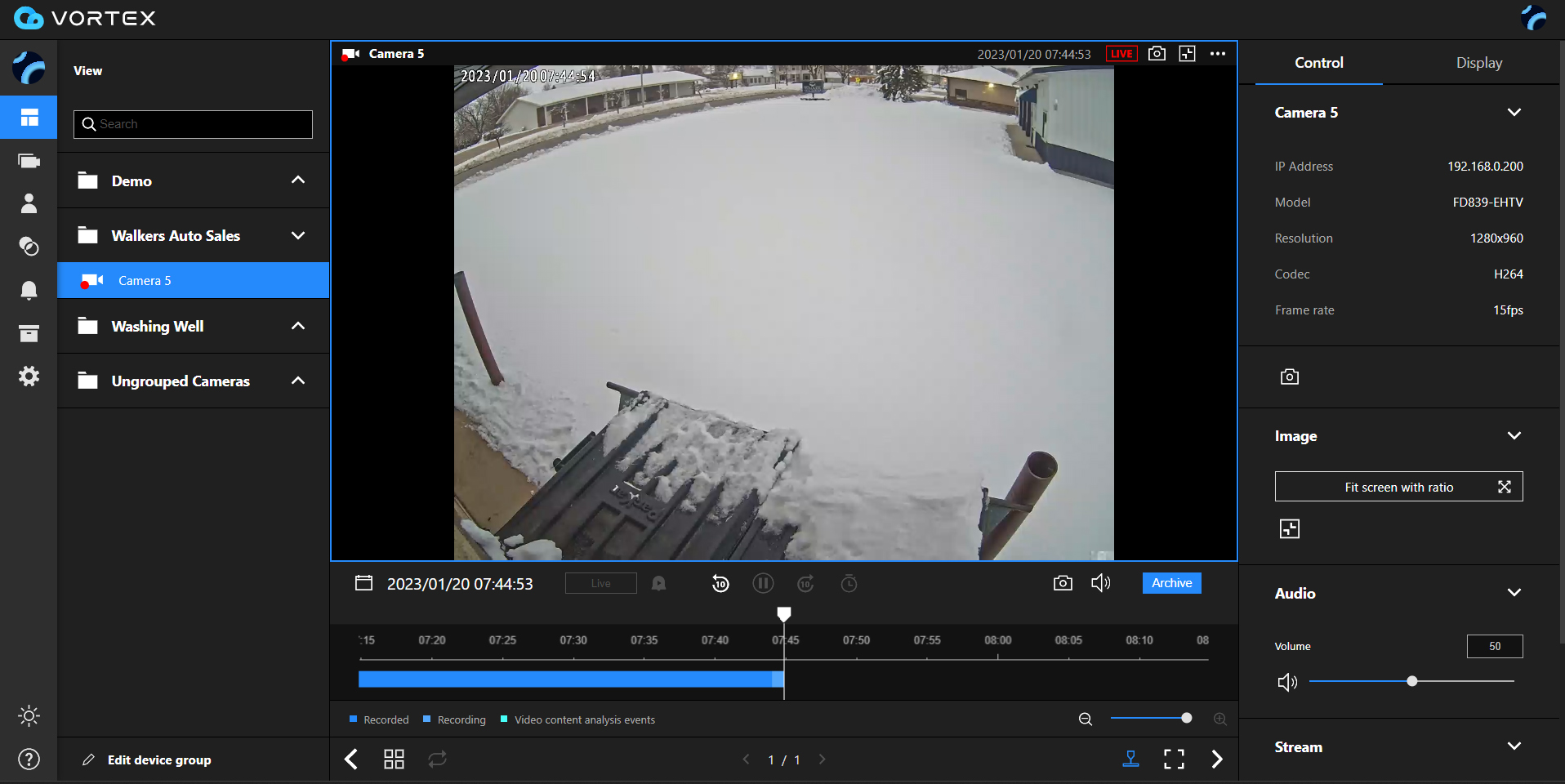Expand the Demo group
This screenshot has width=1565, height=784.
pyautogui.click(x=298, y=180)
